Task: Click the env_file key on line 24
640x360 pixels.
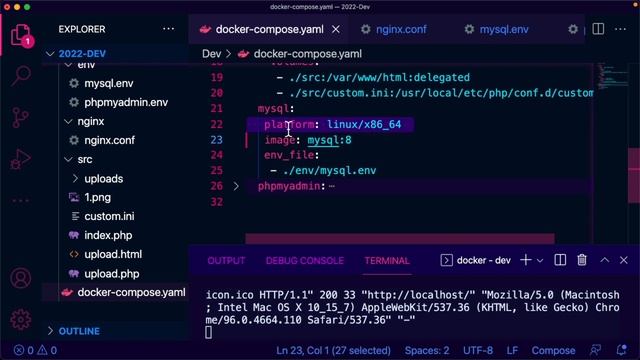Action: coord(289,155)
